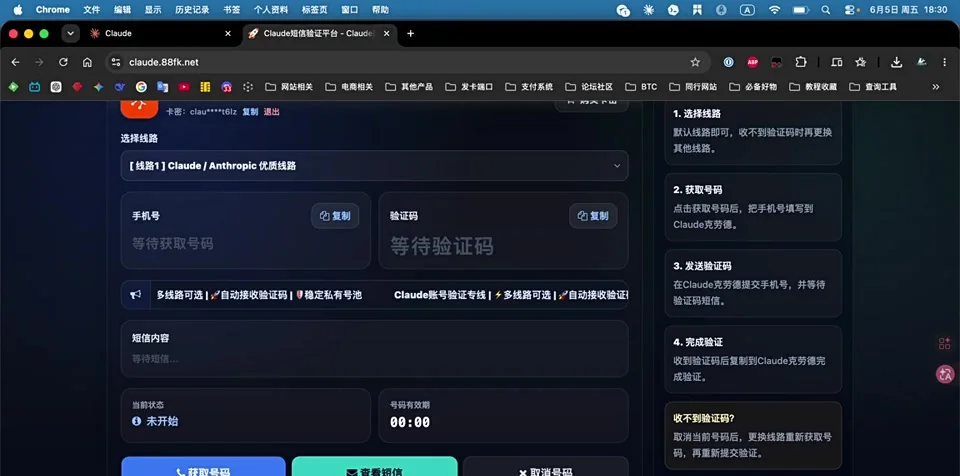Click the 查看短信 button
The width and height of the screenshot is (960, 476).
pyautogui.click(x=375, y=467)
